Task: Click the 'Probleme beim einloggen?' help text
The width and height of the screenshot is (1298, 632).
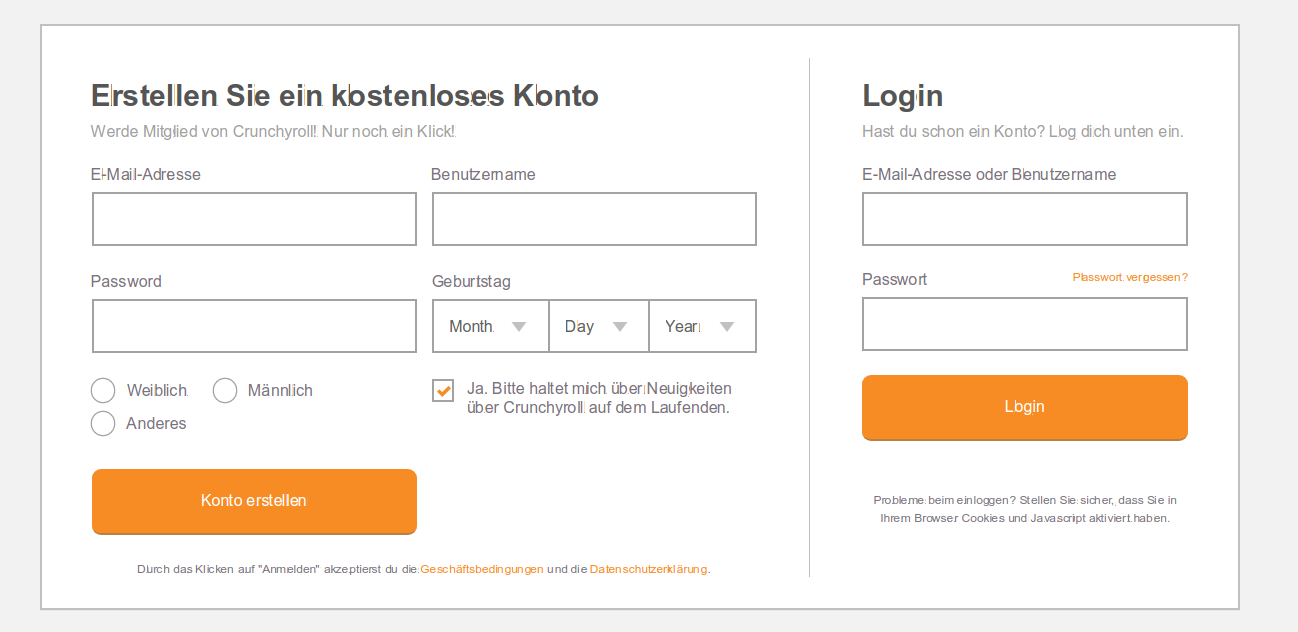Action: (x=947, y=500)
